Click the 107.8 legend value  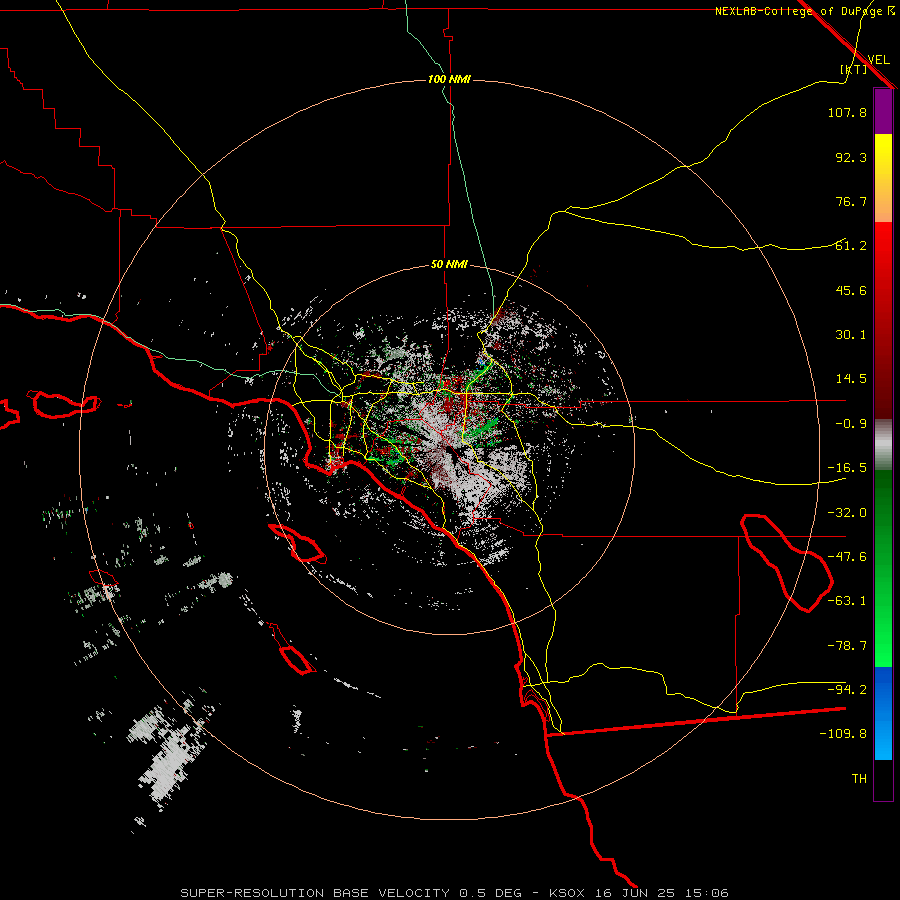[x=847, y=112]
